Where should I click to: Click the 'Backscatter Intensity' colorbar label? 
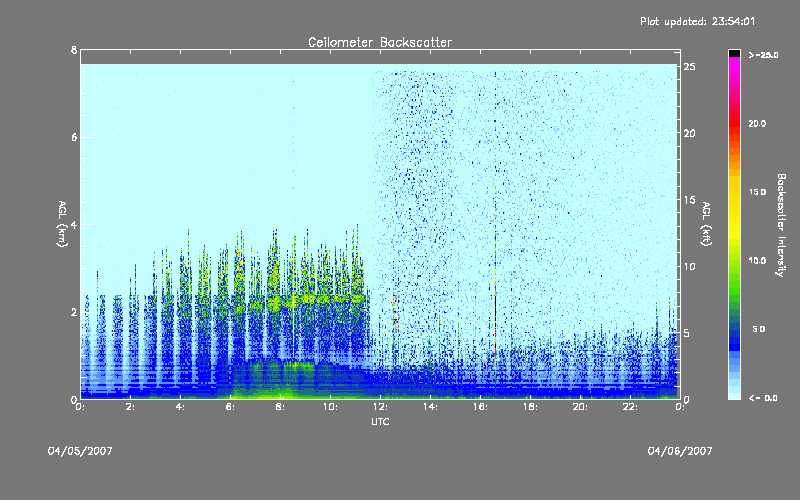(x=781, y=225)
